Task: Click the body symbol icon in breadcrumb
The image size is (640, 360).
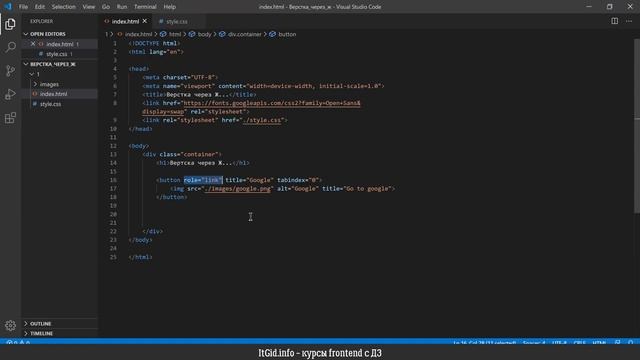Action: pyautogui.click(x=192, y=34)
